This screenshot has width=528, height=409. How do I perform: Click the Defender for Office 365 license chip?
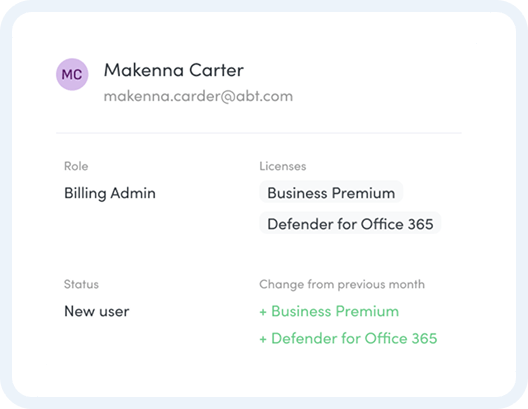[350, 224]
